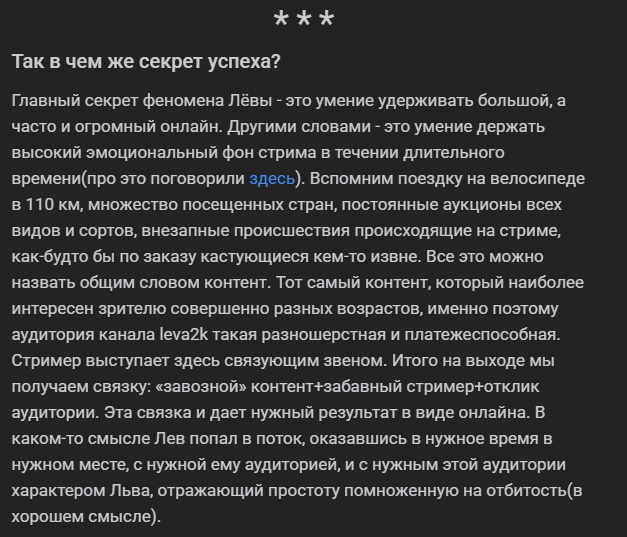The width and height of the screenshot is (627, 537).
Task: Click the word «отбитость» near the end
Action: [527, 491]
